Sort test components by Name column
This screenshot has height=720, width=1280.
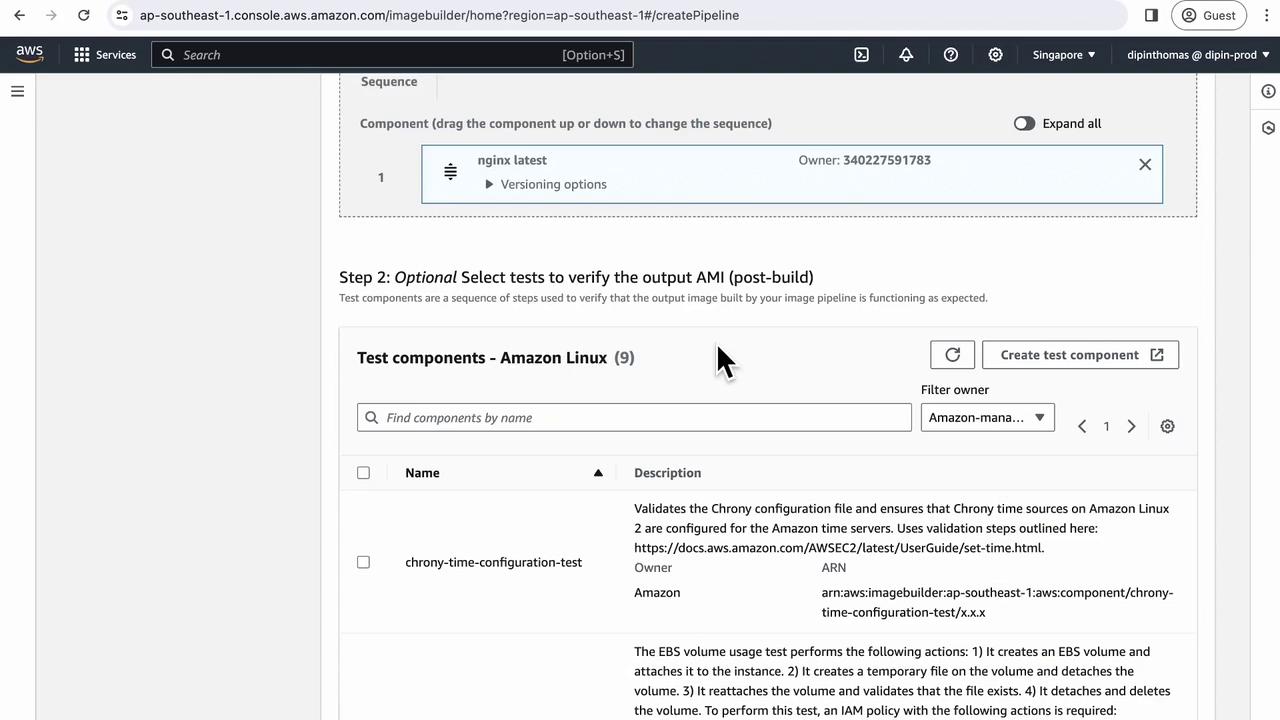point(504,473)
